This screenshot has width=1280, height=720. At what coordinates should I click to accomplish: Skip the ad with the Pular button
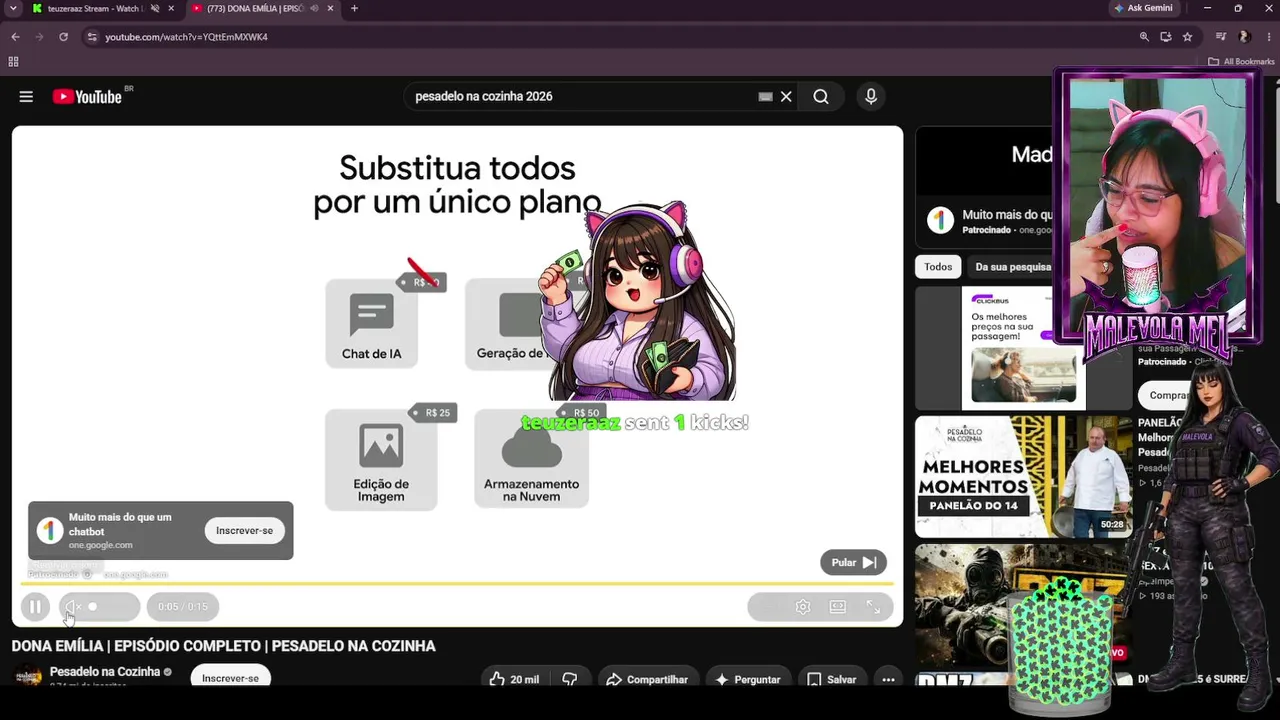[853, 562]
